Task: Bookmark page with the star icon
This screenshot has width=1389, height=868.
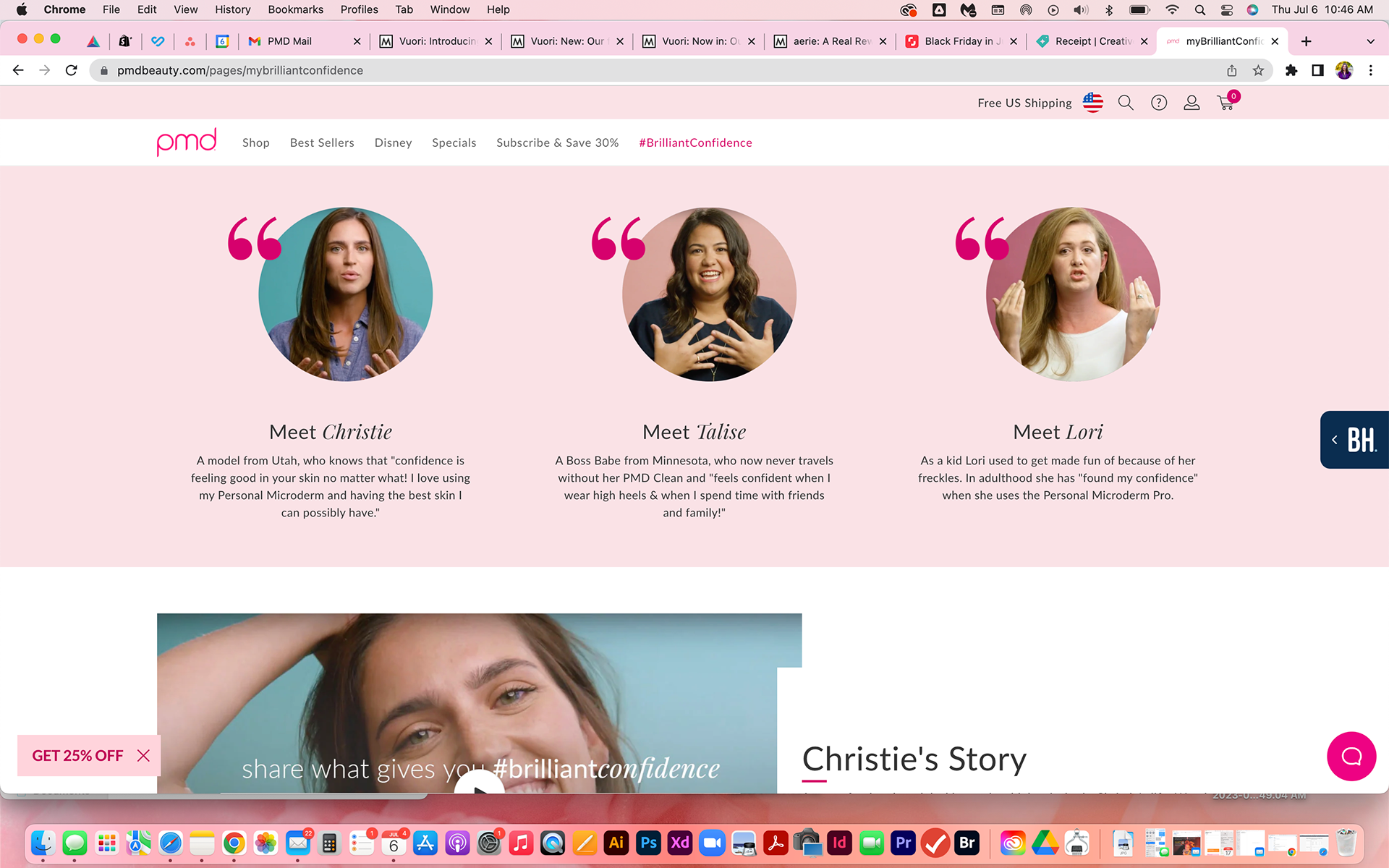Action: 1258,70
